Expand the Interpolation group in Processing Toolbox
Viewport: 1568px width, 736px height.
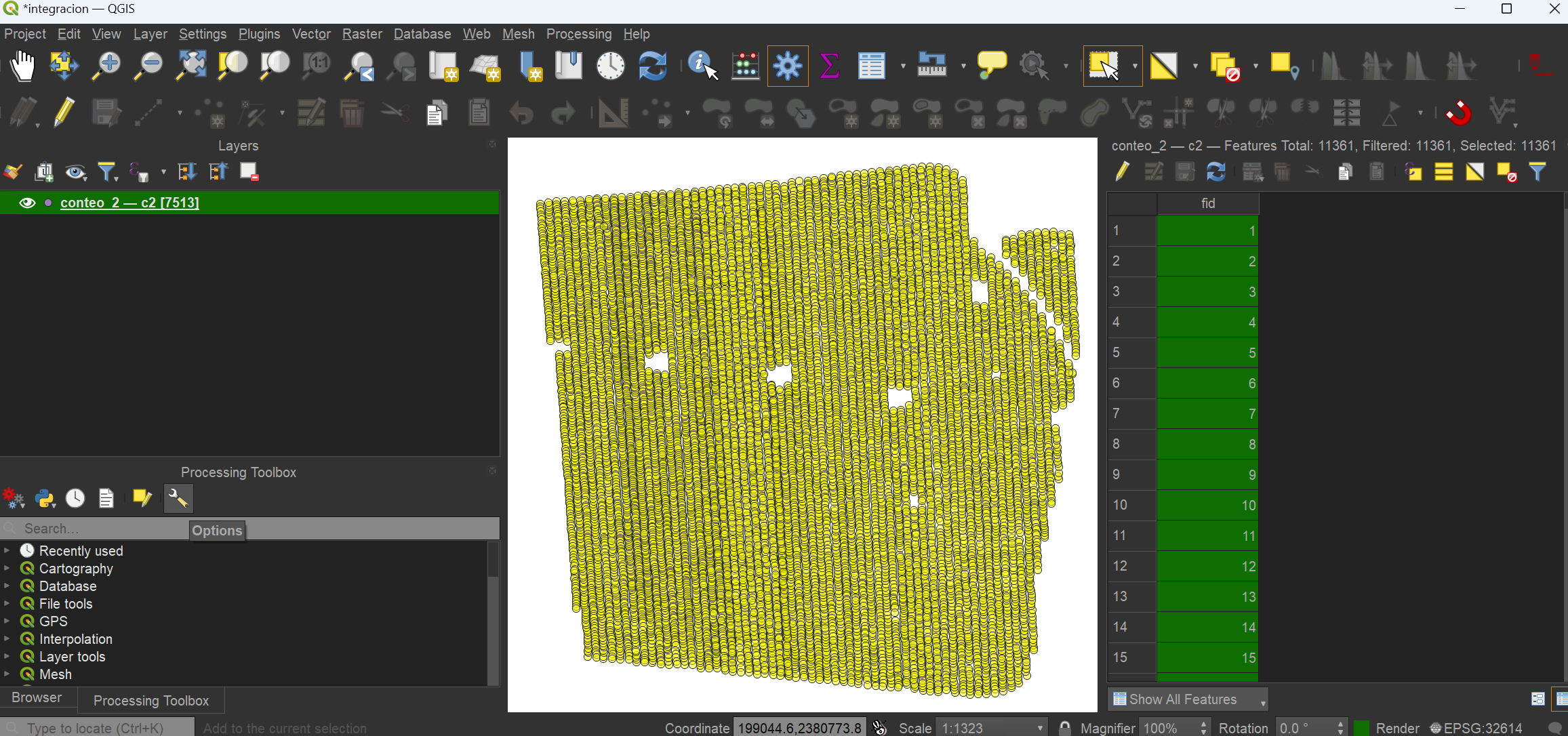pyautogui.click(x=6, y=638)
